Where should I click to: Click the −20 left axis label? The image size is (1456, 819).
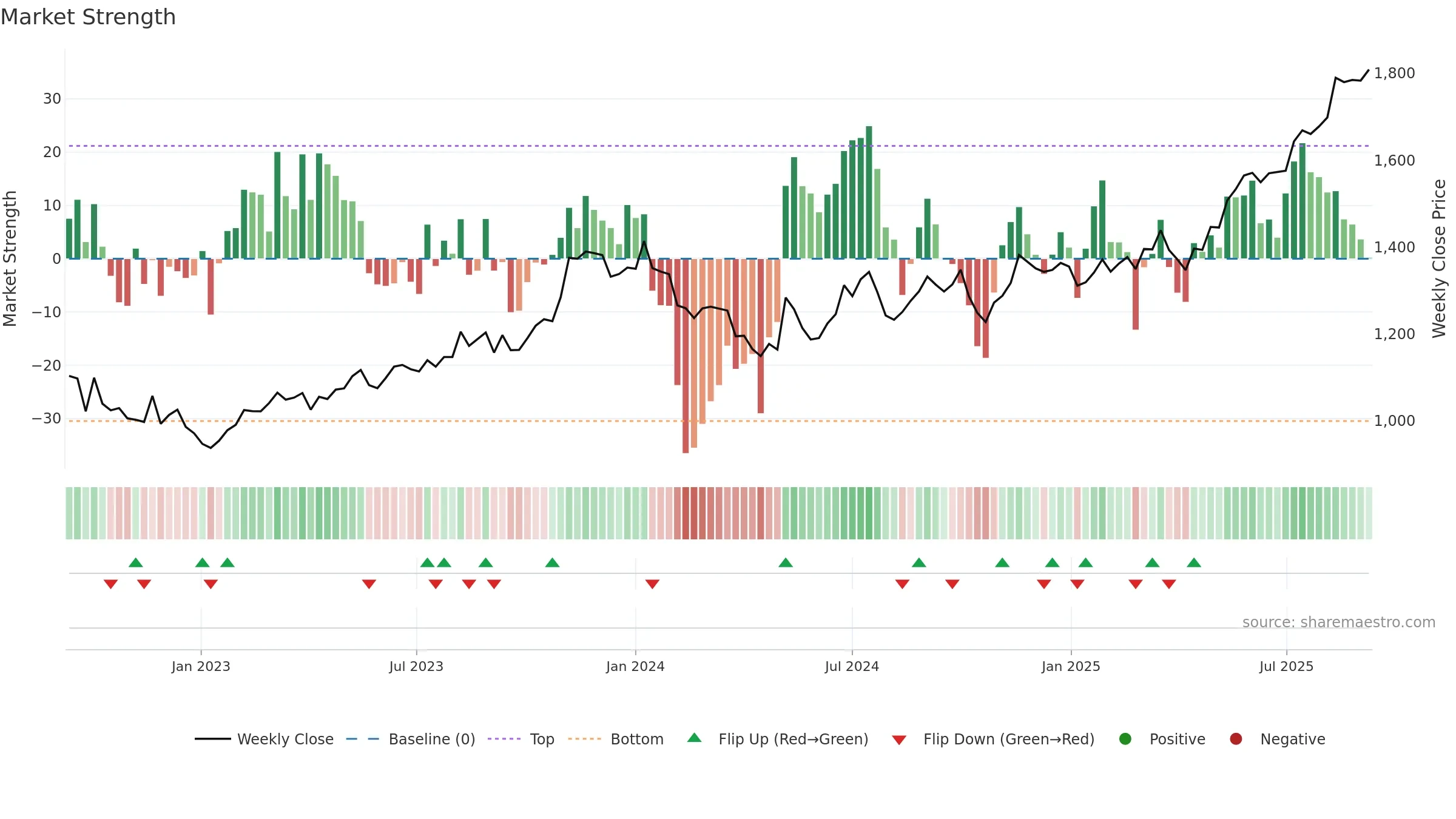(47, 365)
